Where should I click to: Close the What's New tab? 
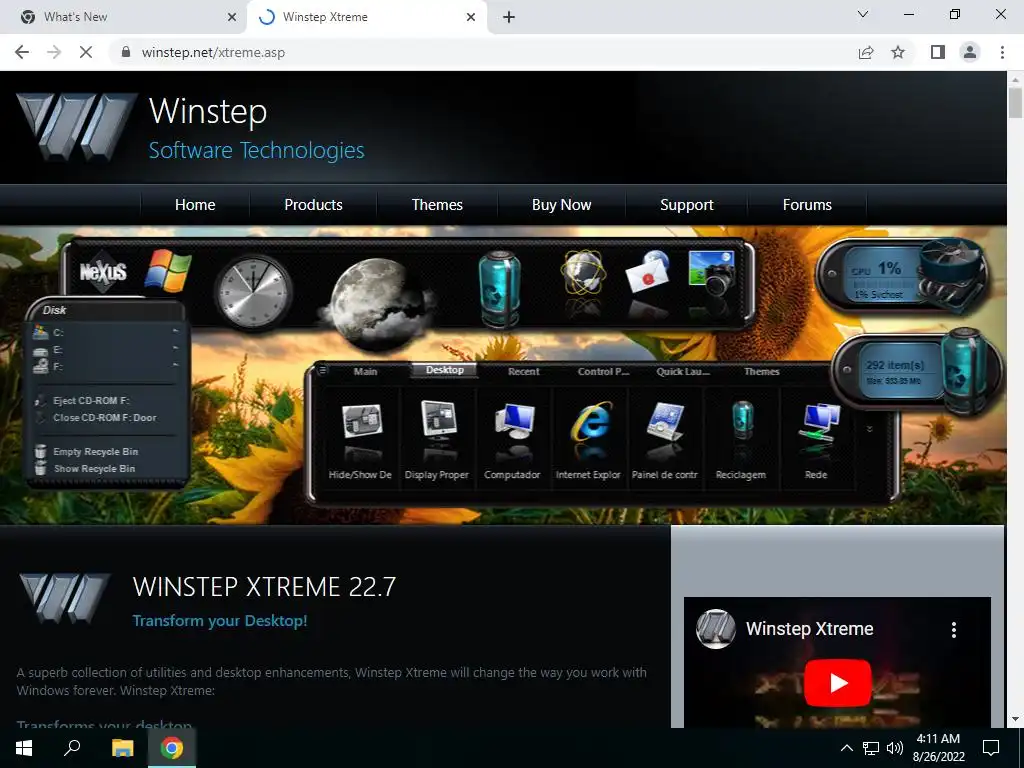pyautogui.click(x=232, y=17)
